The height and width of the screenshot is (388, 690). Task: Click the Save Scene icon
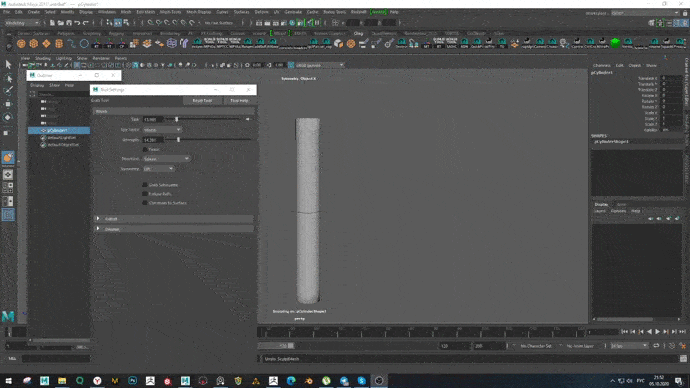(x=69, y=22)
